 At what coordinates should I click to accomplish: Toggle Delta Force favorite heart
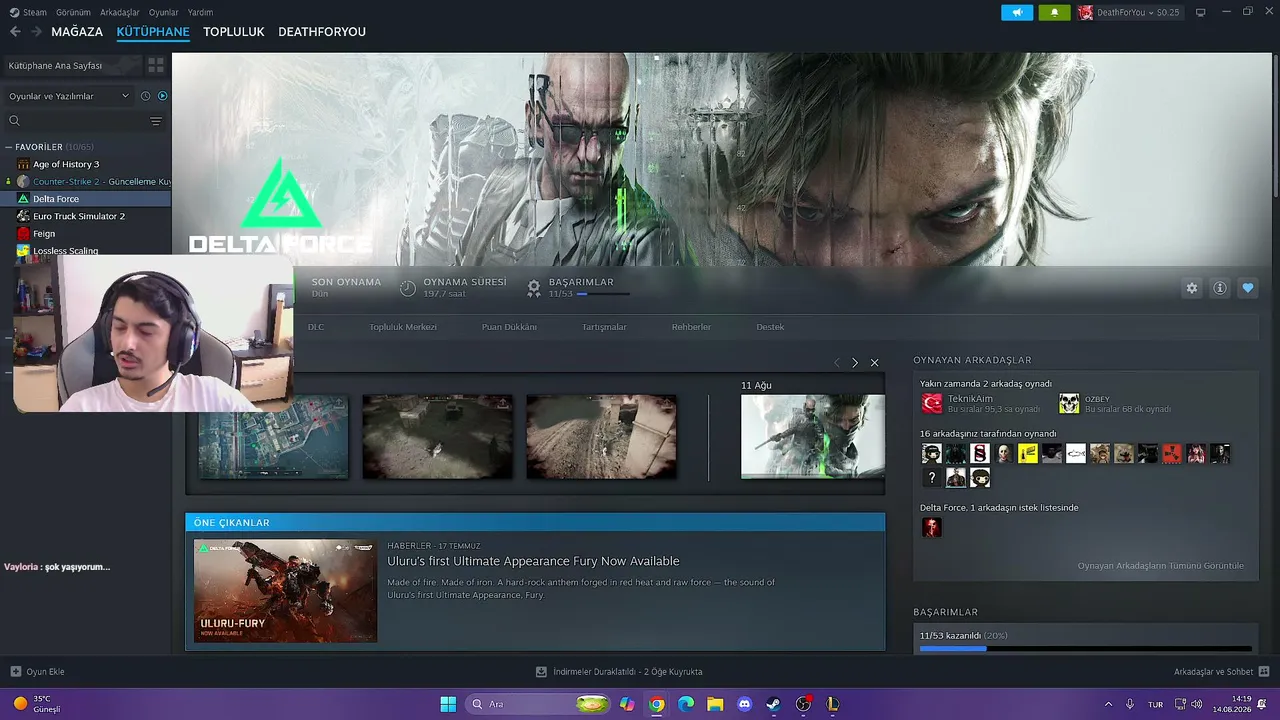1248,288
